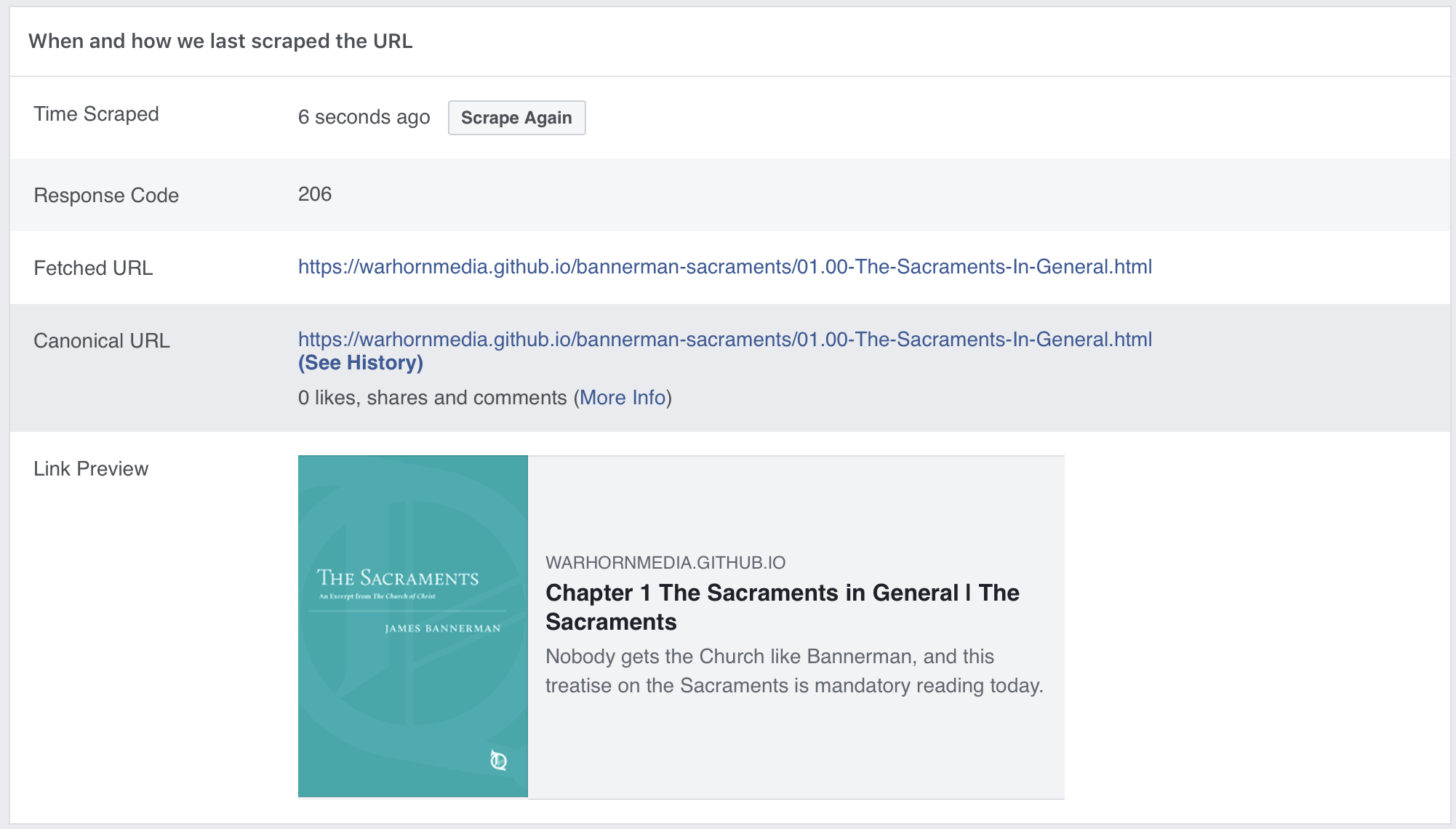This screenshot has height=829, width=1456.
Task: Click the likes, shares and comments count
Action: click(432, 398)
